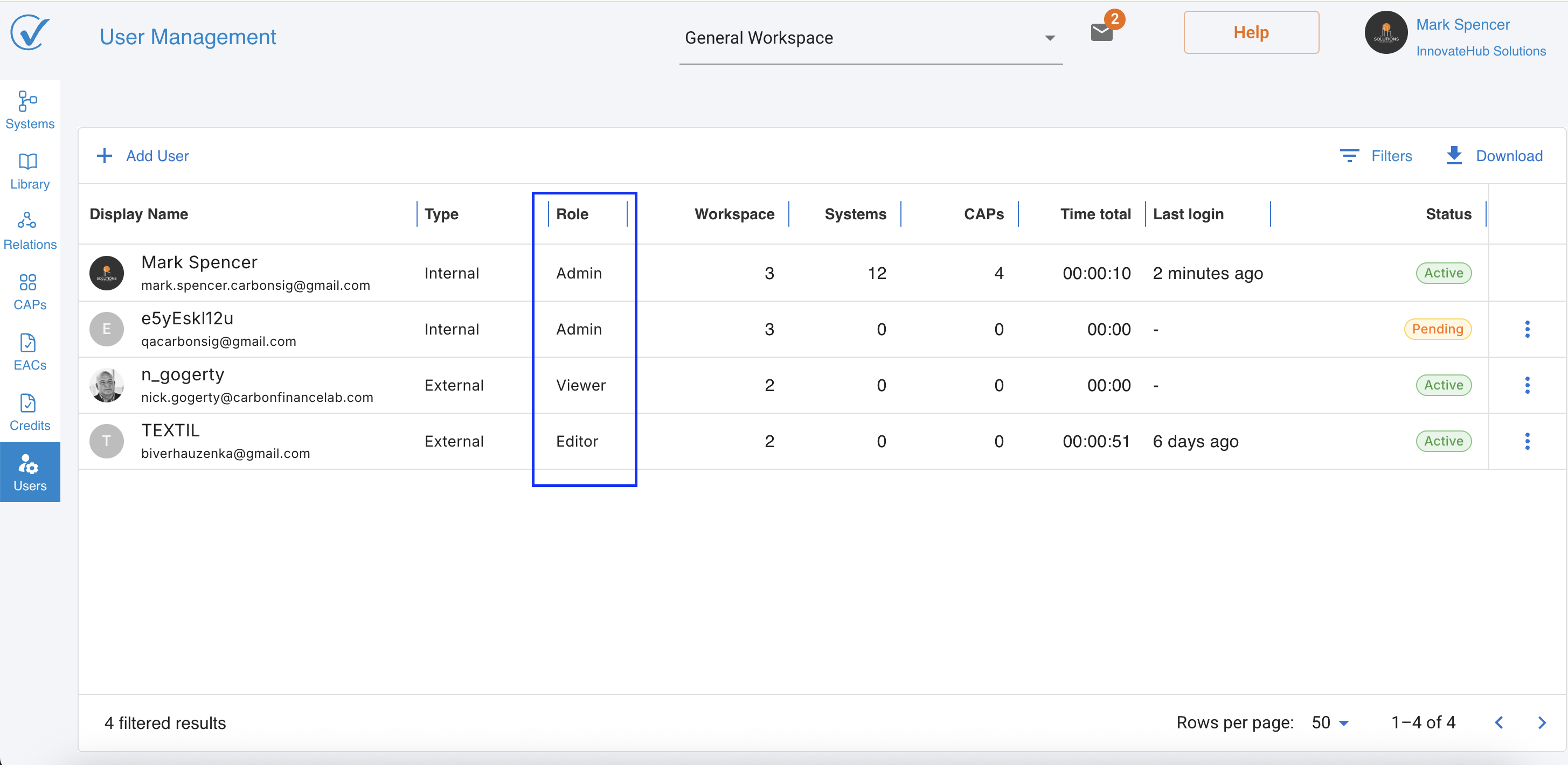Viewport: 1568px width, 765px height.
Task: Open three-dot menu for n_gogerty
Action: [x=1527, y=385]
